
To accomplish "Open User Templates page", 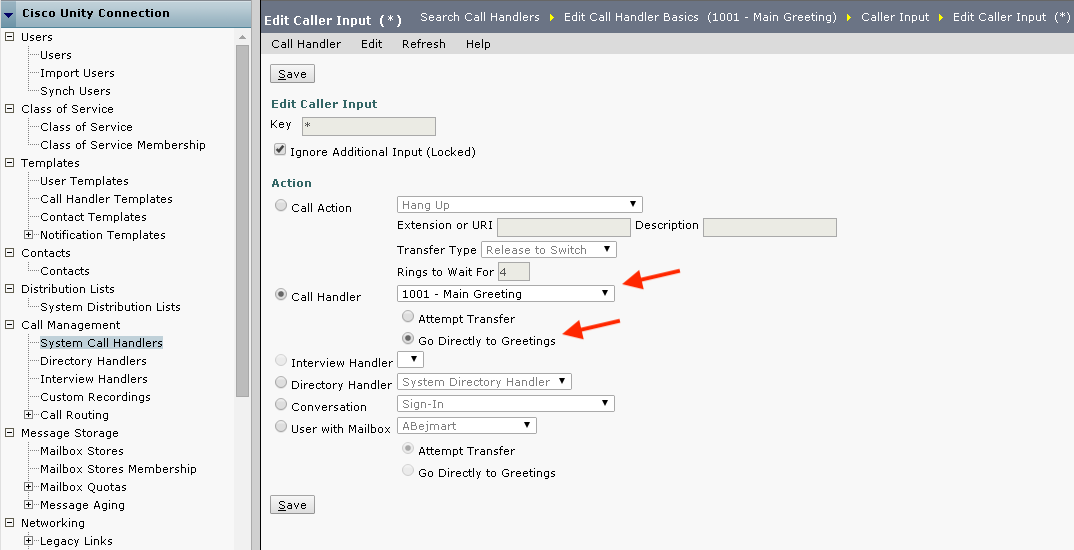I will tap(84, 181).
